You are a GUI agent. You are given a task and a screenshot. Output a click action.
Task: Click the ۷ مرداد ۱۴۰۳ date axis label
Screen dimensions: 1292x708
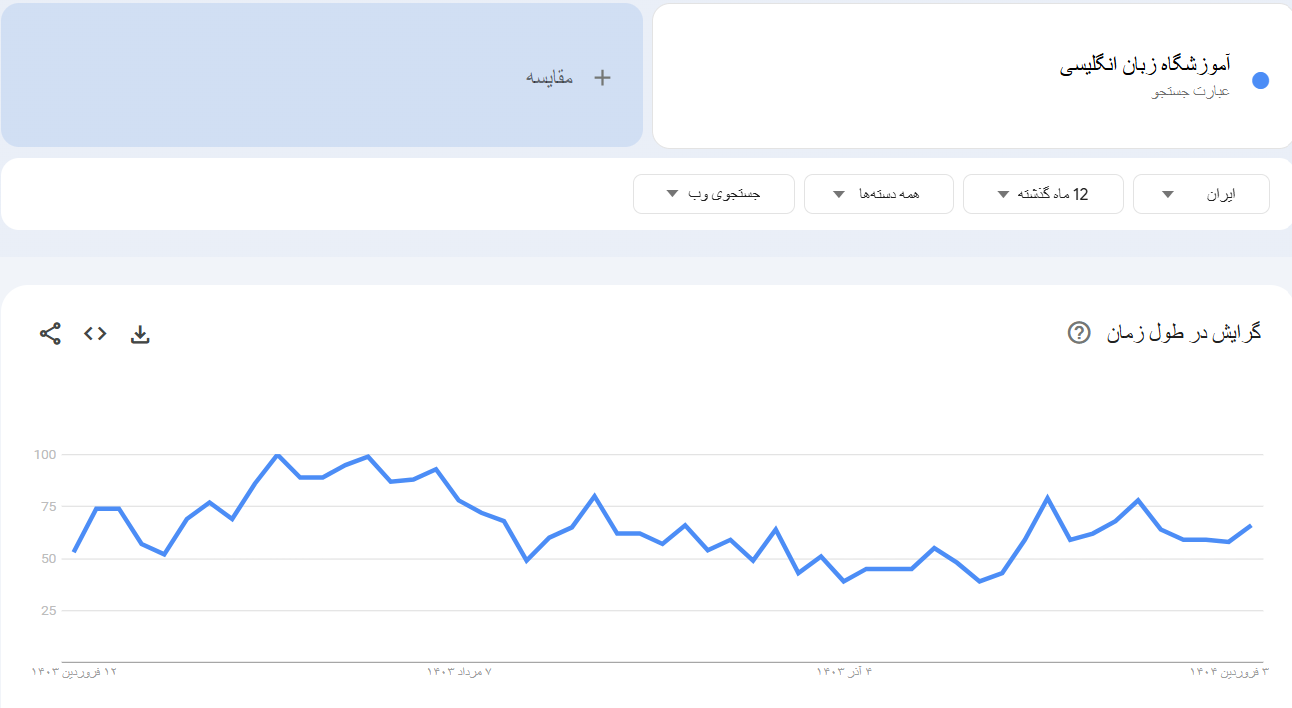[x=459, y=672]
